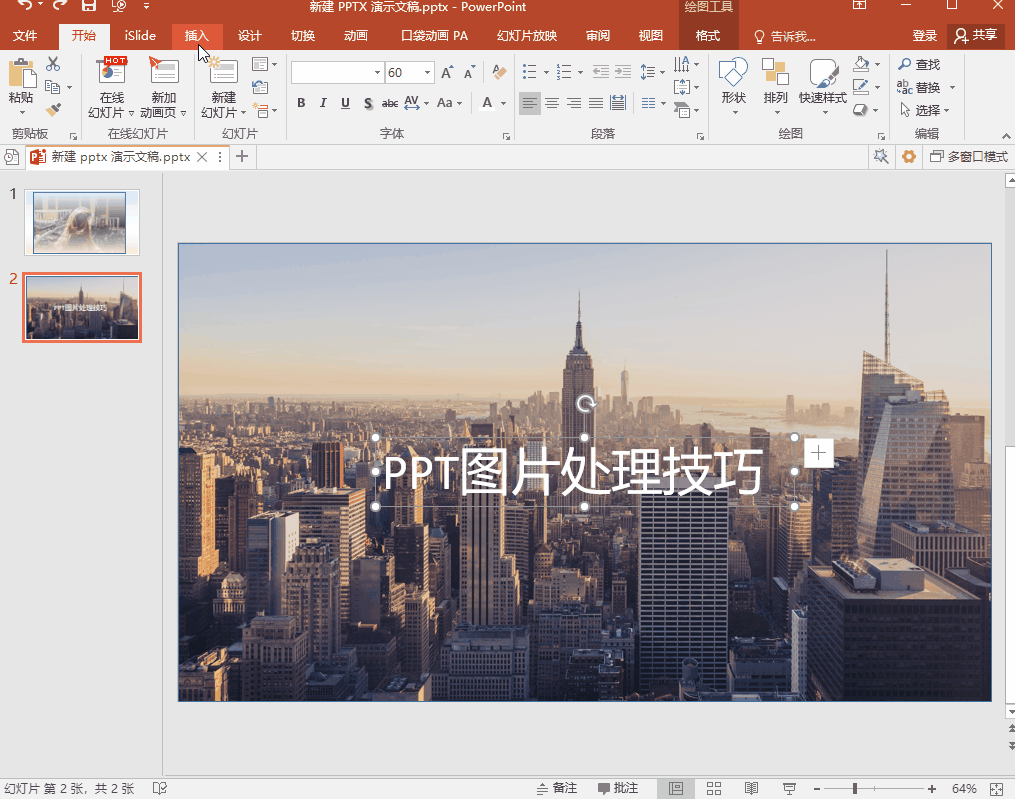Switch to the 插入 ribbon tab
The image size is (1015, 799).
(197, 36)
